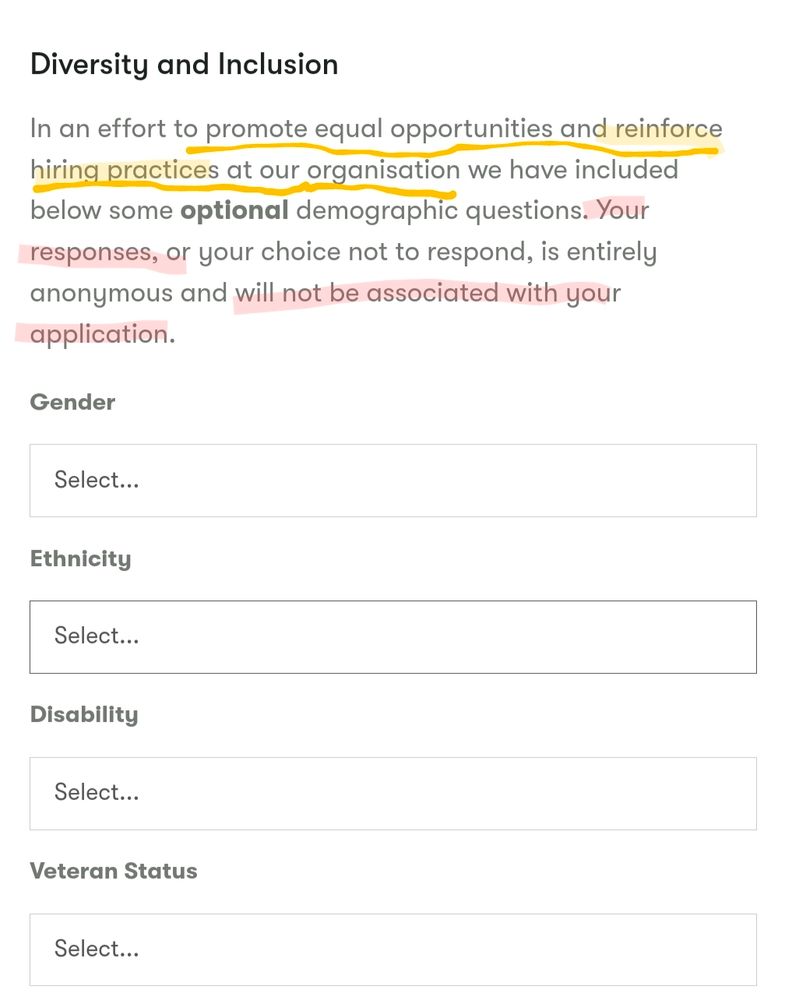Click the Gender field label
785x1000 pixels.
(74, 402)
